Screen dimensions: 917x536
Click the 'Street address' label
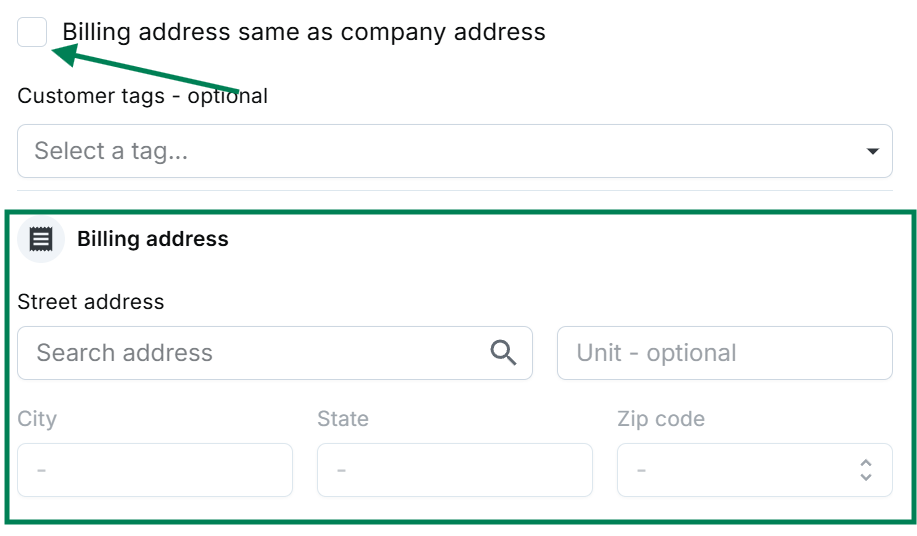pyautogui.click(x=91, y=302)
